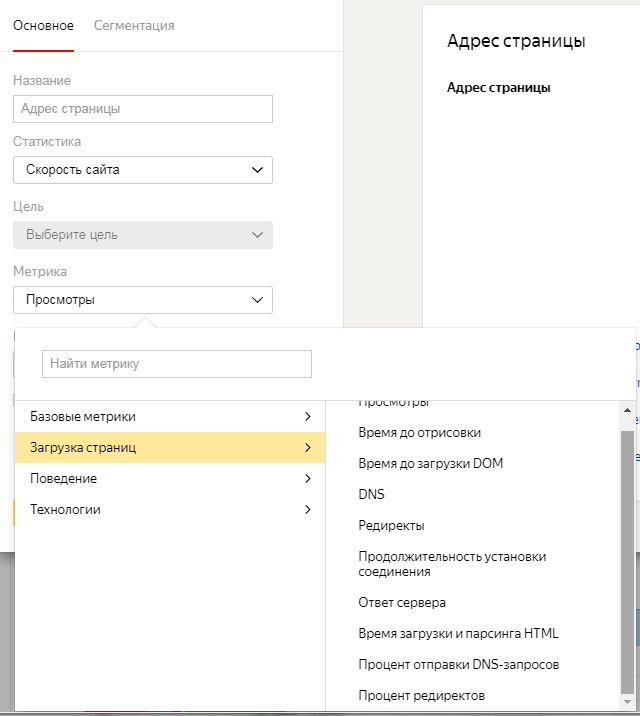
Task: Select the Основное tab
Action: coord(43,25)
